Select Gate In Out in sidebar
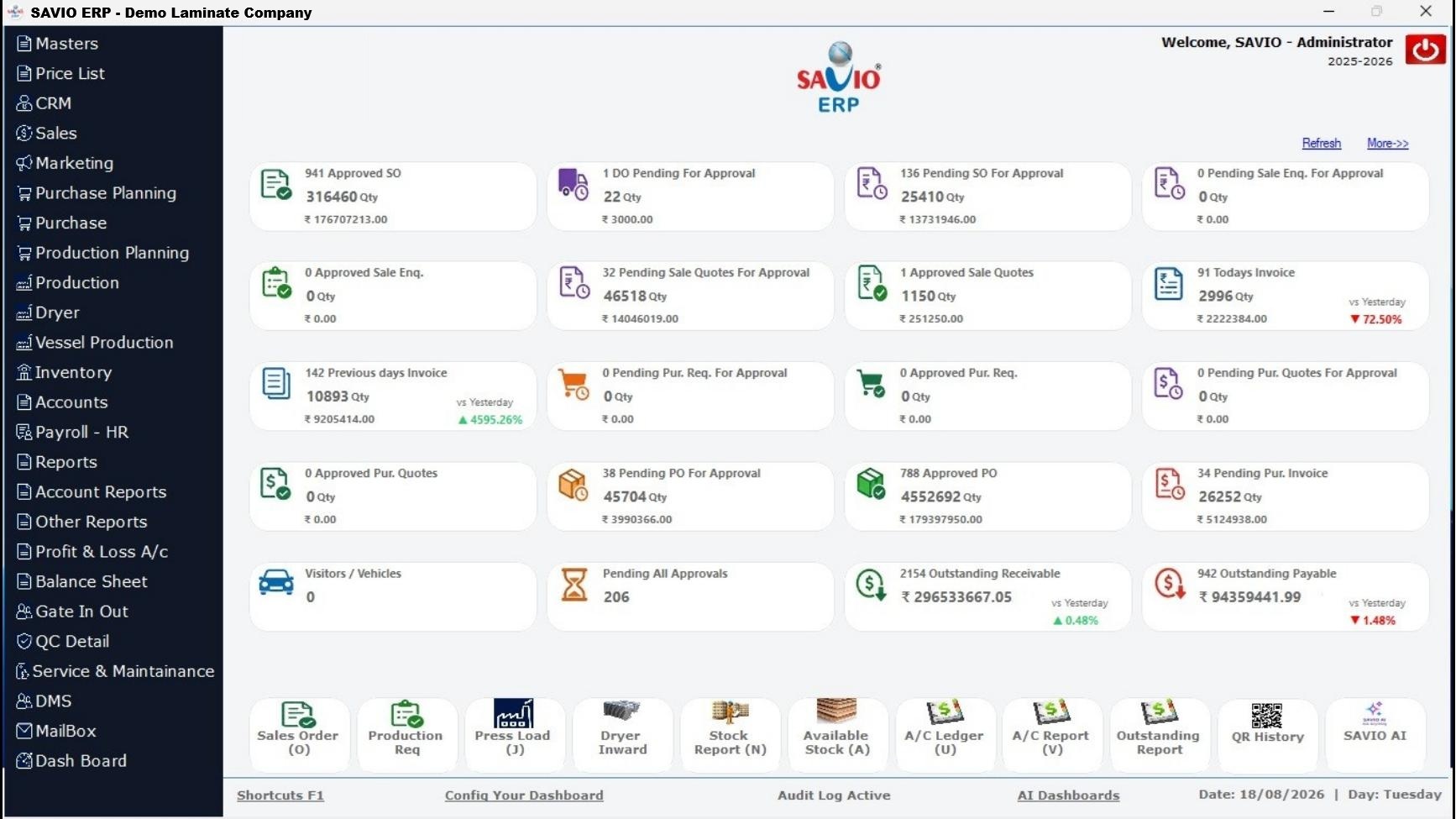The width and height of the screenshot is (1456, 819). (72, 612)
